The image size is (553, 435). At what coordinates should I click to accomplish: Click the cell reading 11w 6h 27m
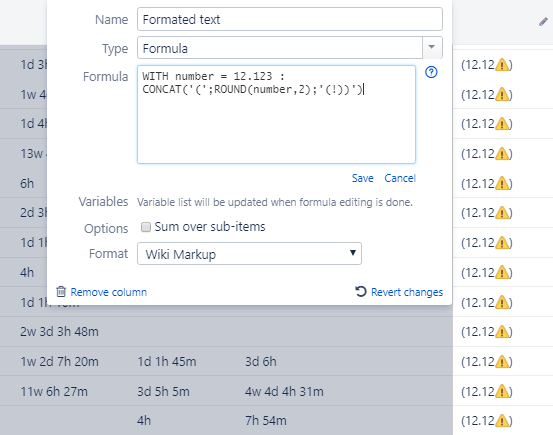tap(54, 392)
